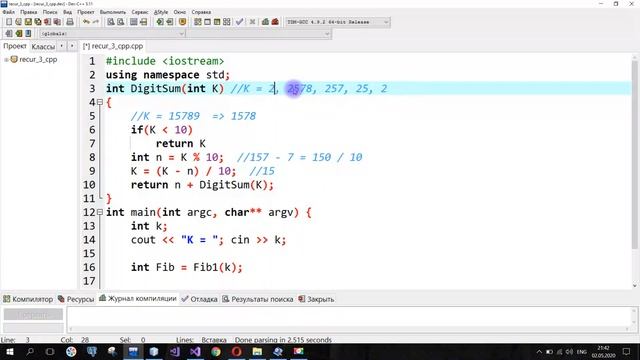This screenshot has width=640, height=360.
Task: Open the Сервис menu
Action: click(x=140, y=12)
